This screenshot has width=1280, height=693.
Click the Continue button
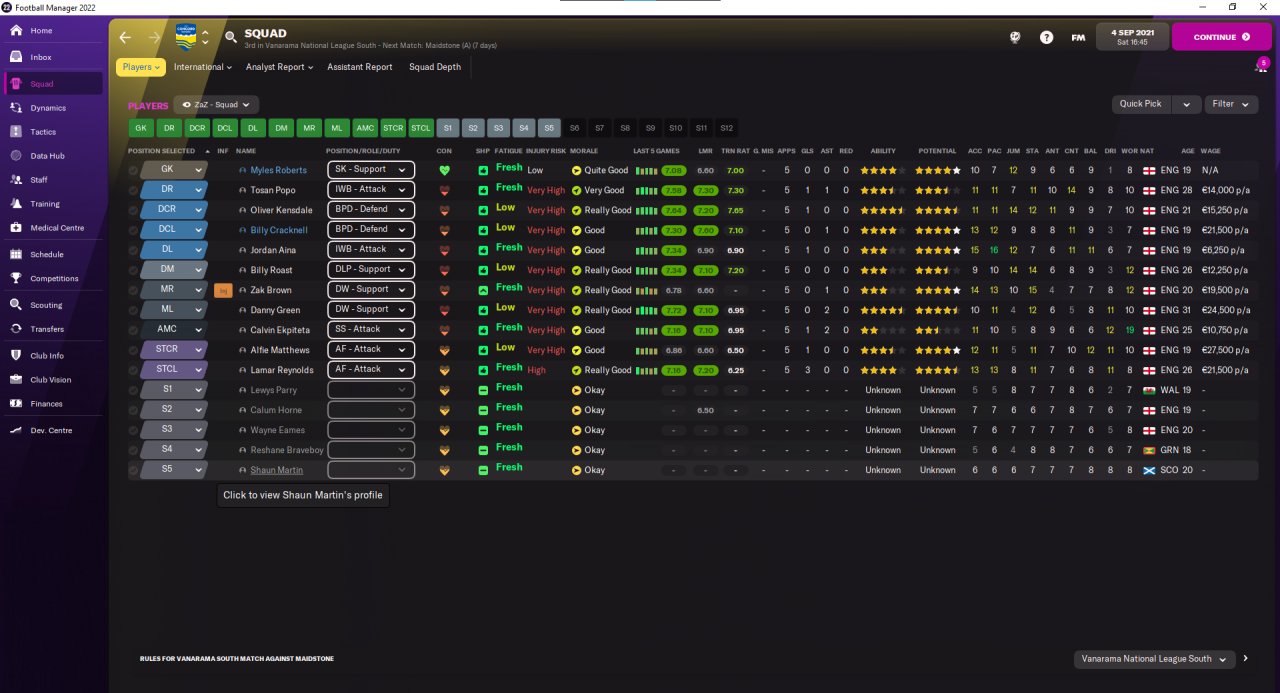[1221, 37]
